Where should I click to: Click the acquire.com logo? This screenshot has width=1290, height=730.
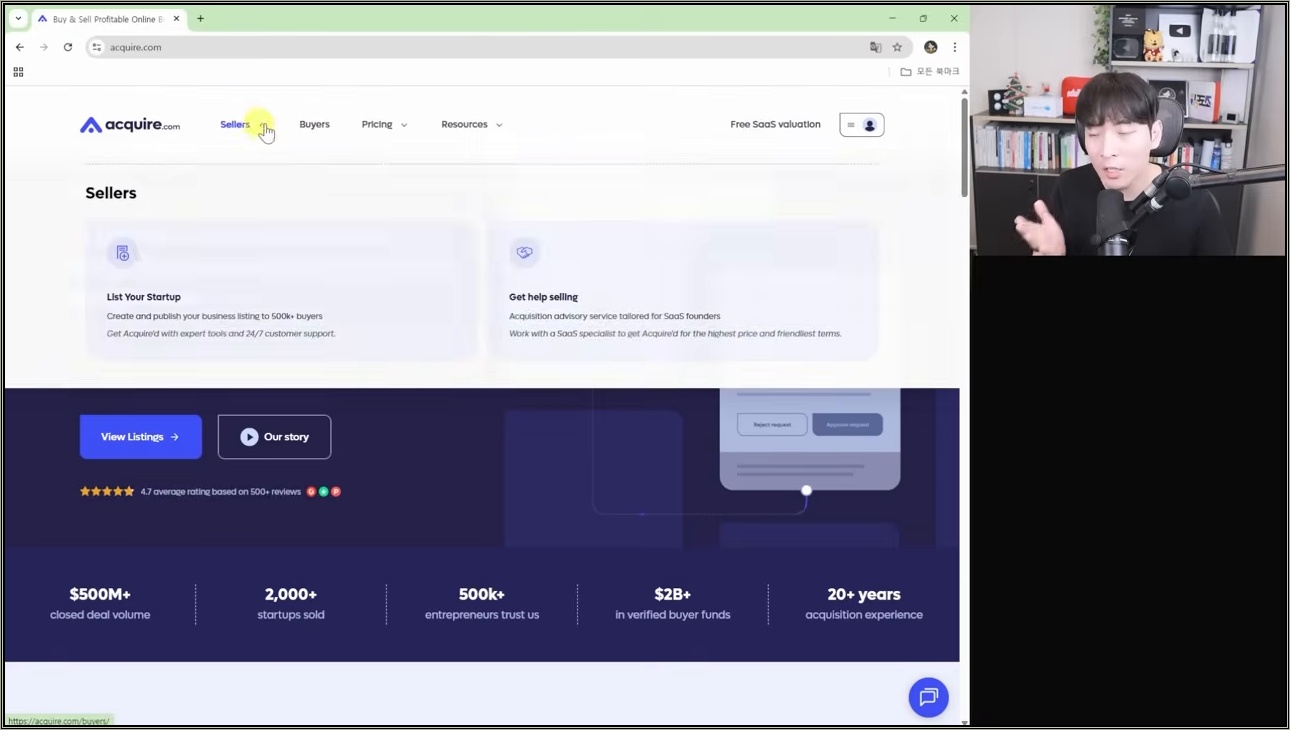pos(130,125)
